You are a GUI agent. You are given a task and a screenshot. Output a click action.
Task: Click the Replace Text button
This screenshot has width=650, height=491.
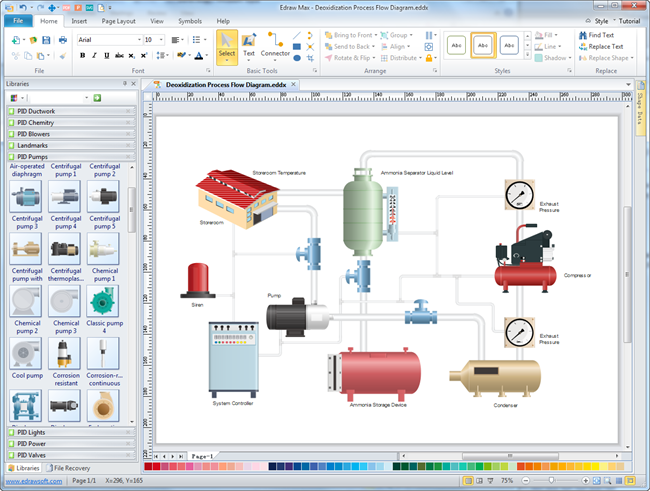click(x=600, y=46)
